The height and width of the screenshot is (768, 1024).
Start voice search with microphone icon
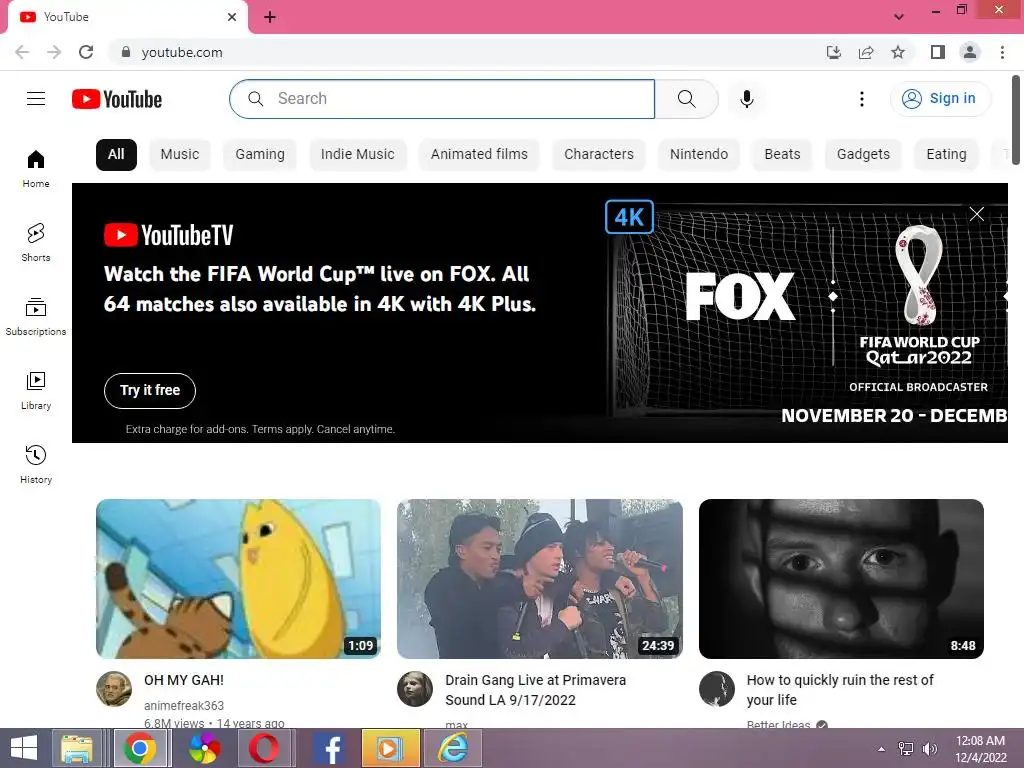coord(747,99)
